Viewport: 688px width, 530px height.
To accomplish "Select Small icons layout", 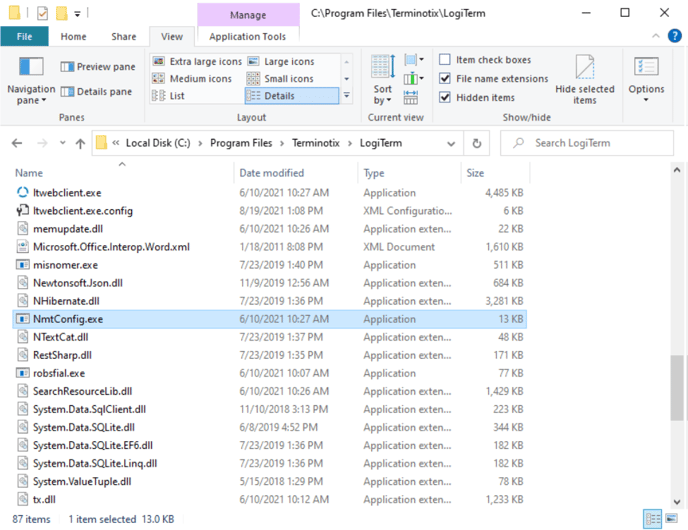I will (280, 79).
